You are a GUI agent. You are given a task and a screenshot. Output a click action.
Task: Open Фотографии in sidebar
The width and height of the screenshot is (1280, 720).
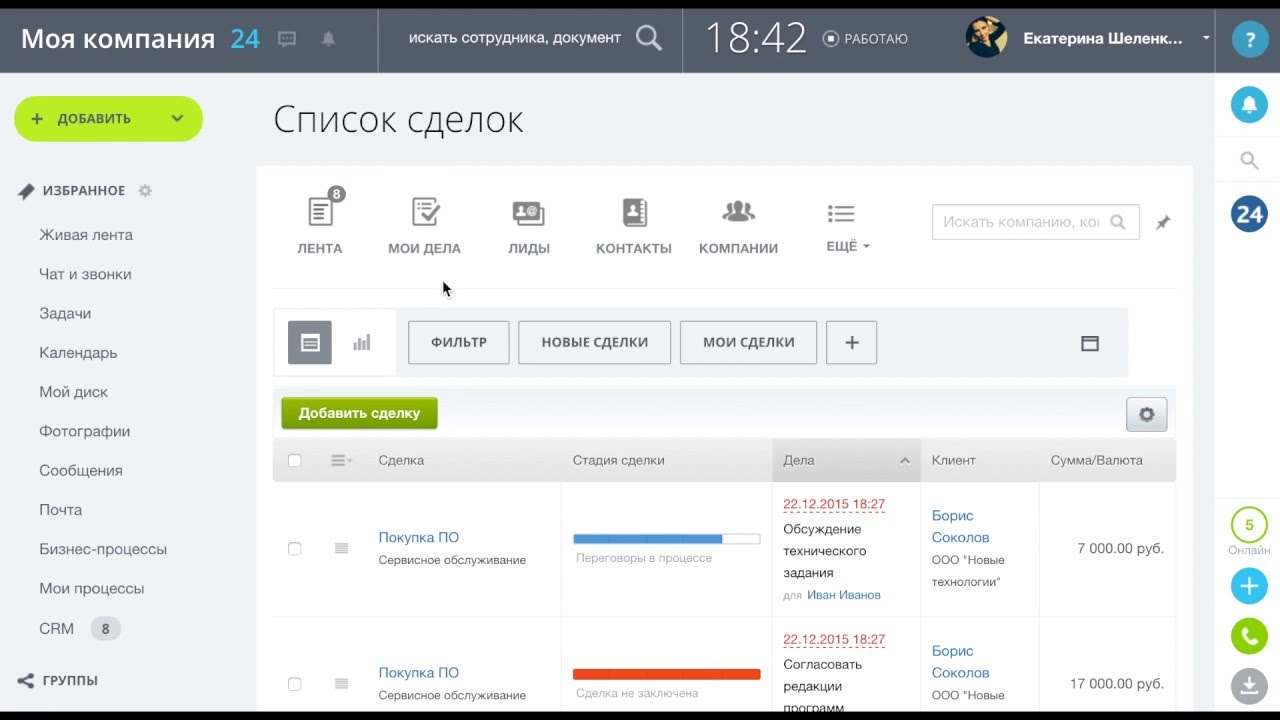coord(85,432)
